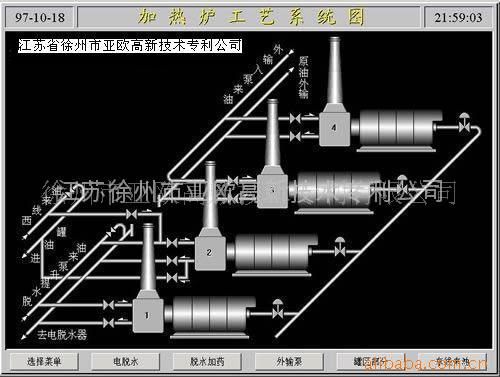Go to the 外输泵 screen
The height and width of the screenshot is (377, 500).
(x=289, y=361)
